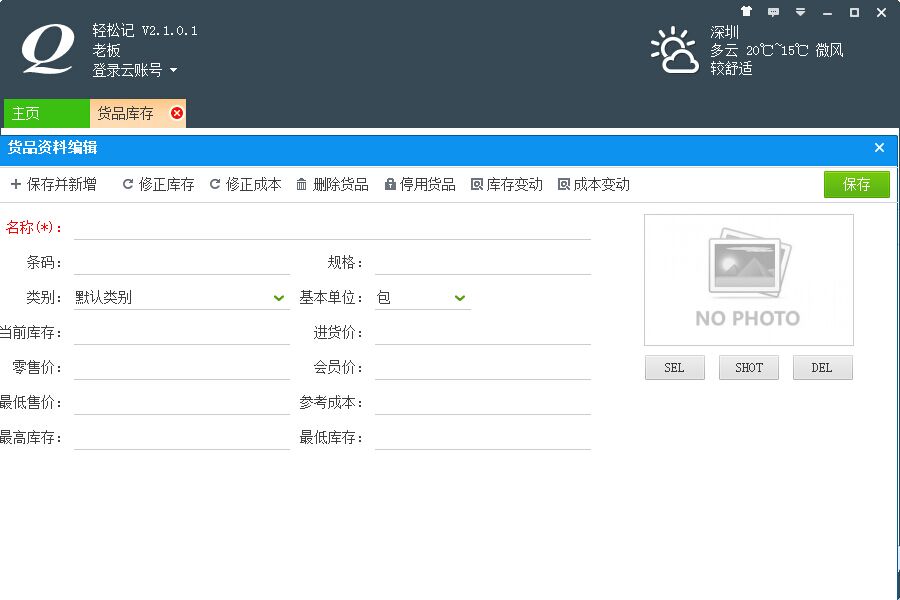
Task: Click the SHOT photo button
Action: (x=748, y=367)
